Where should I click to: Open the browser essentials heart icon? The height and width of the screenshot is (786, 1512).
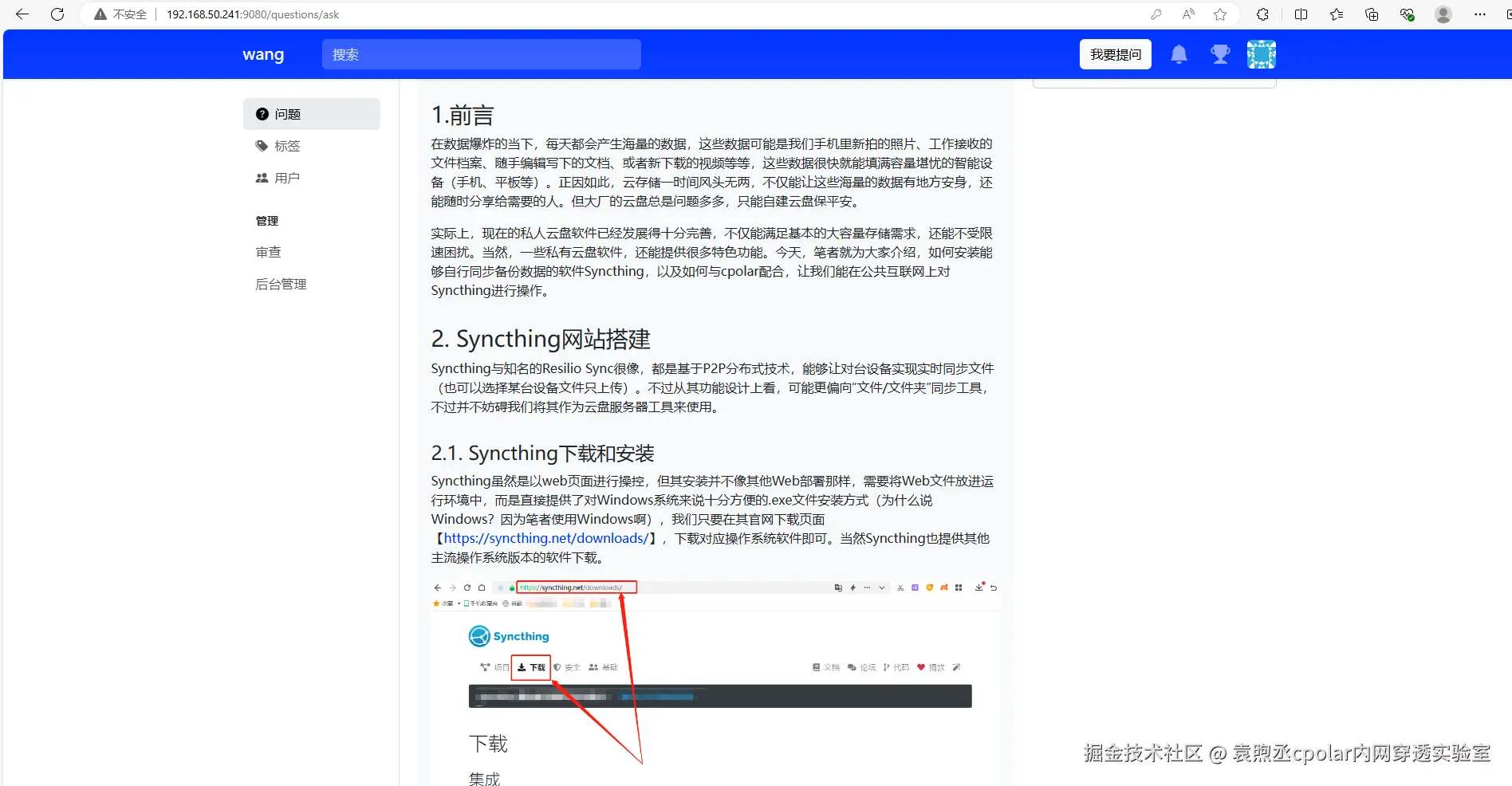[1408, 14]
